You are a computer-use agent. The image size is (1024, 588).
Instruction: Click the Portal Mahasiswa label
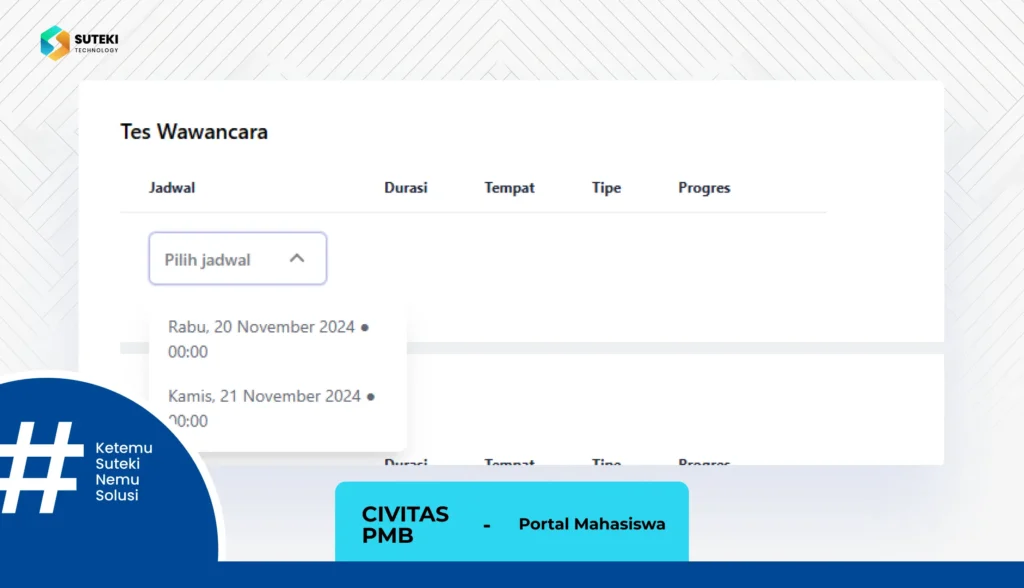click(592, 524)
